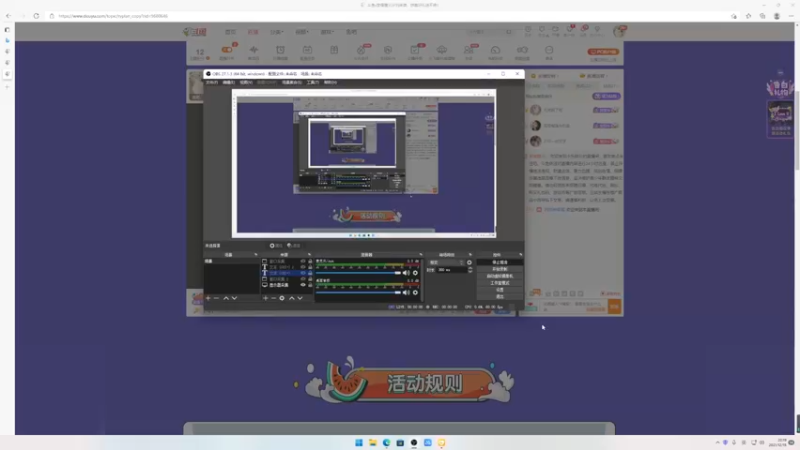Expand 游戏 dropdown in Douyu navigation
Screen dimensions: 800x450
(327, 32)
